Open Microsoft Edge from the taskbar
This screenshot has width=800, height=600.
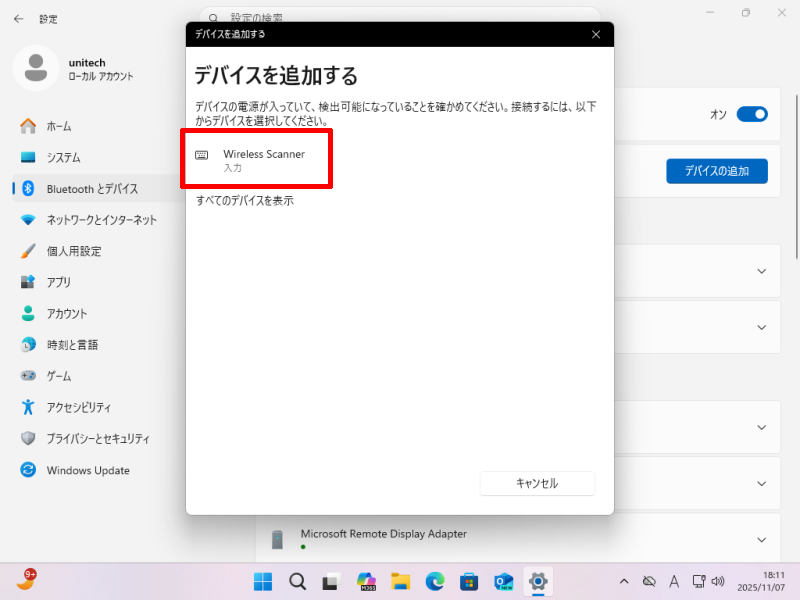coord(434,581)
